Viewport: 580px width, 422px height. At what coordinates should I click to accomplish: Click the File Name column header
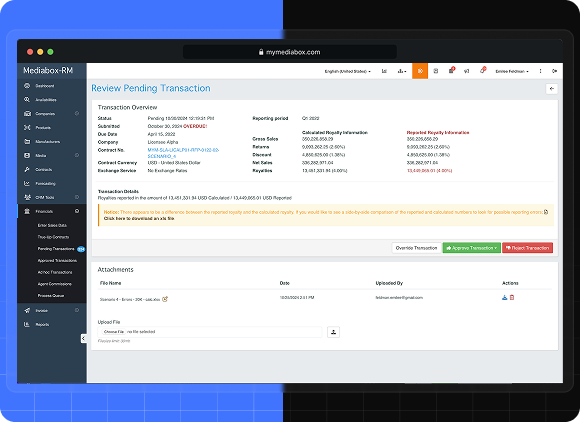point(111,283)
